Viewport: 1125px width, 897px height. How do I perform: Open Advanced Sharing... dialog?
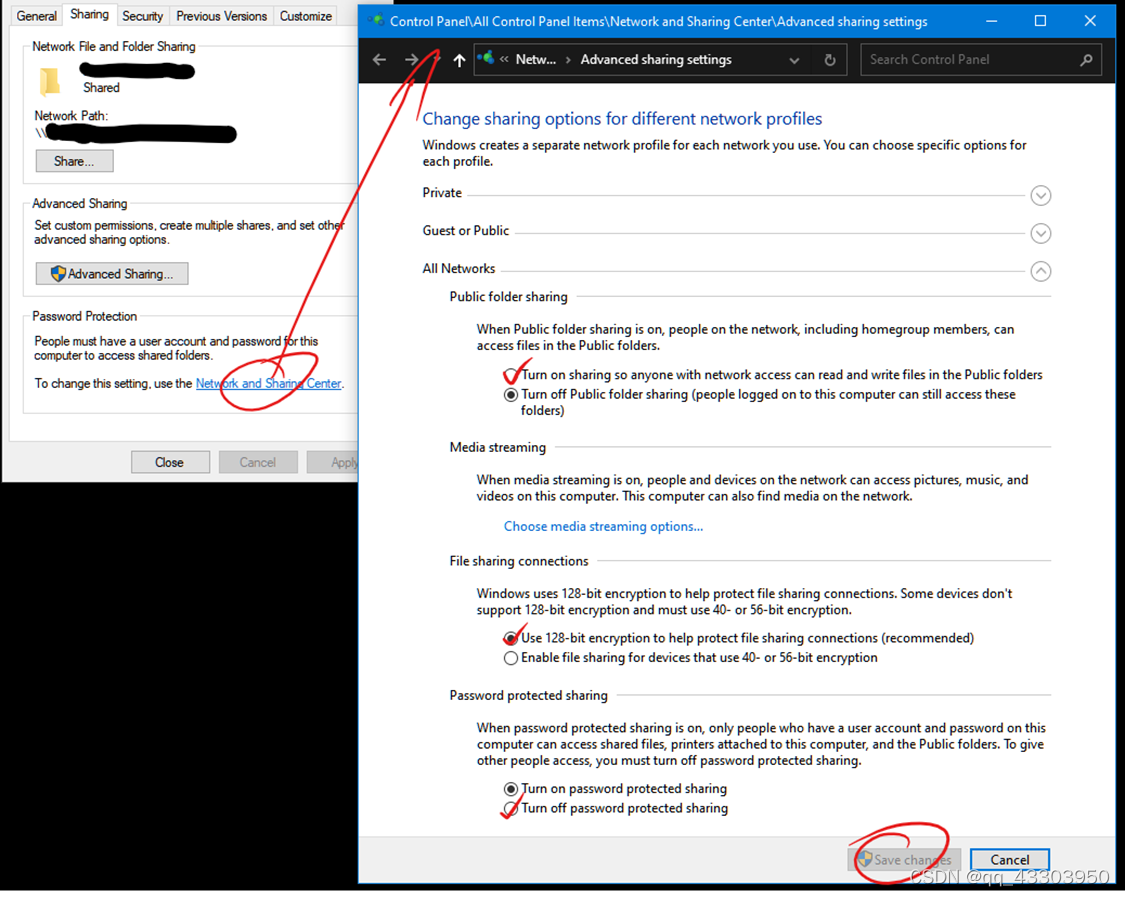(112, 274)
